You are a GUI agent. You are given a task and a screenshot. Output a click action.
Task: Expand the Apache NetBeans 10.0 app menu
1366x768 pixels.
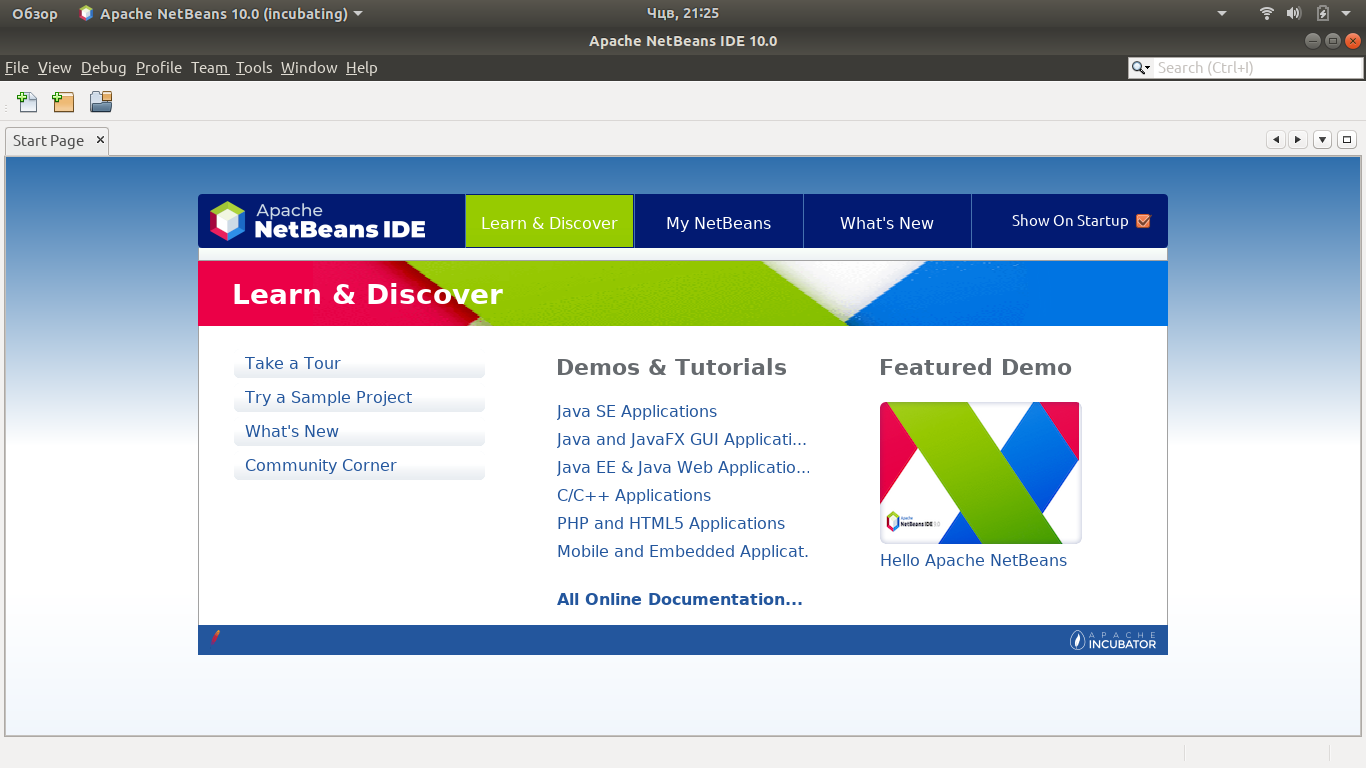pos(221,13)
